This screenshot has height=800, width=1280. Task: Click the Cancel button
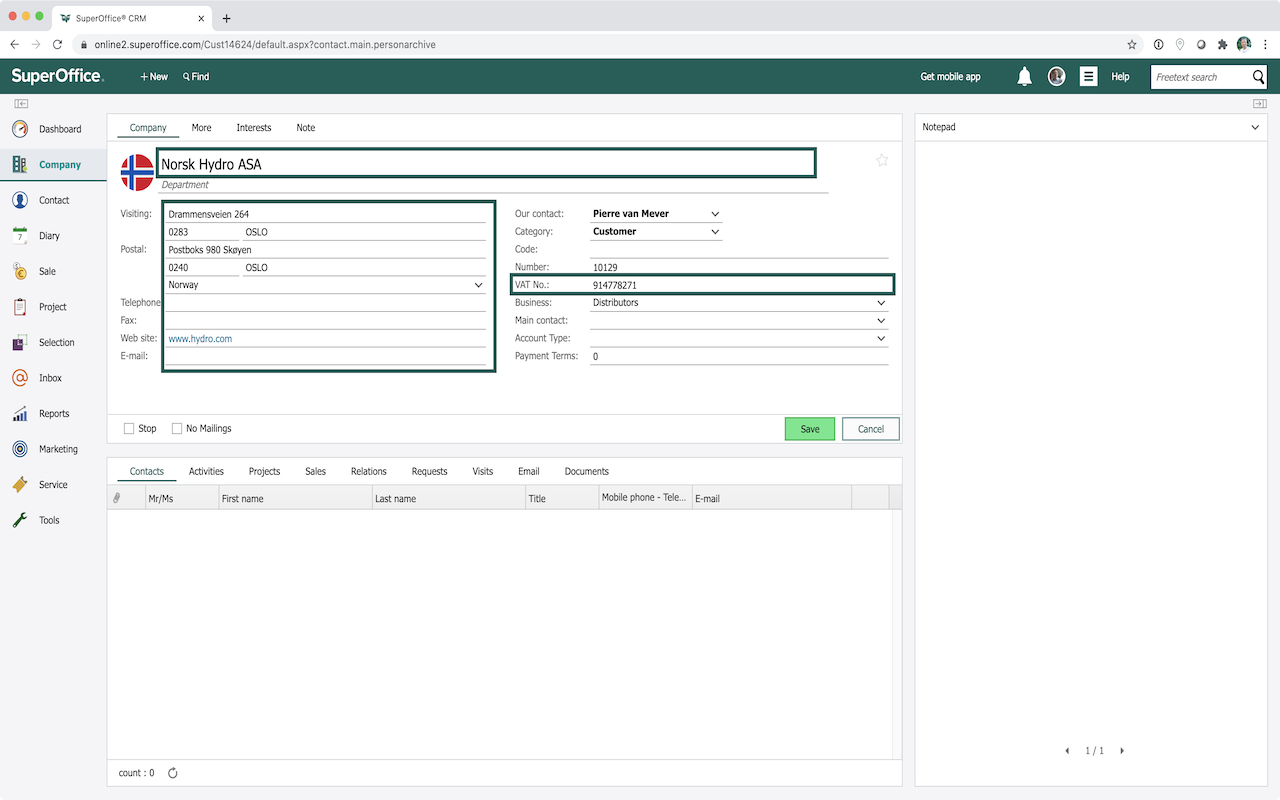coord(871,429)
